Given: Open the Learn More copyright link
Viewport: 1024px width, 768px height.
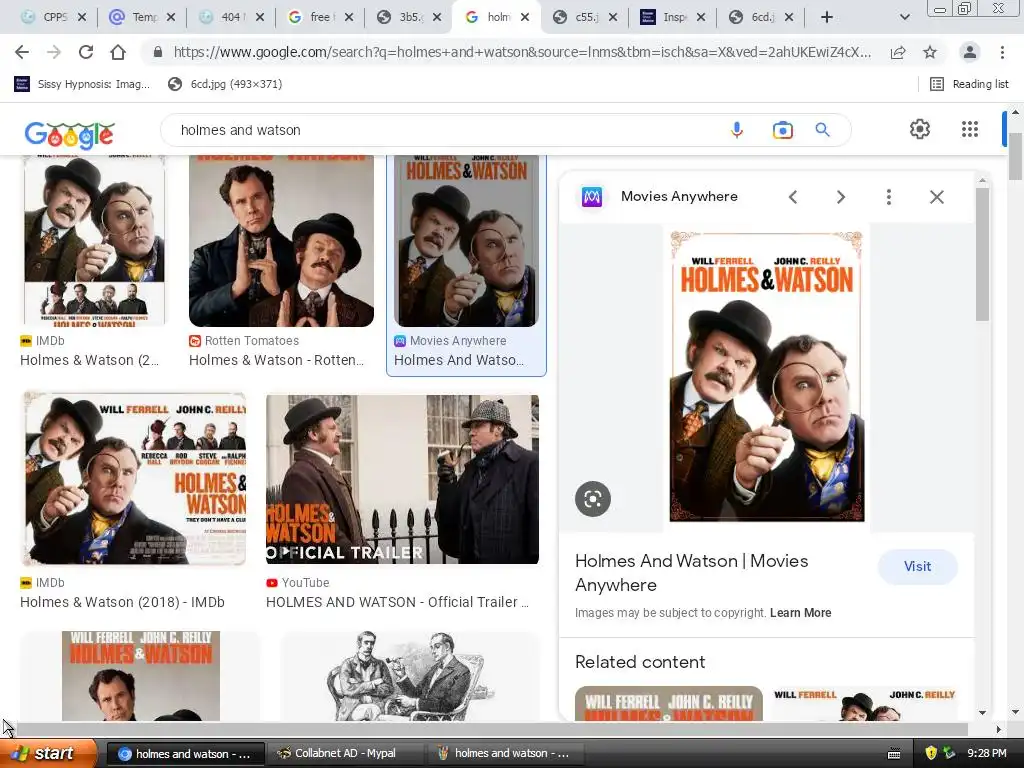Looking at the screenshot, I should point(801,613).
